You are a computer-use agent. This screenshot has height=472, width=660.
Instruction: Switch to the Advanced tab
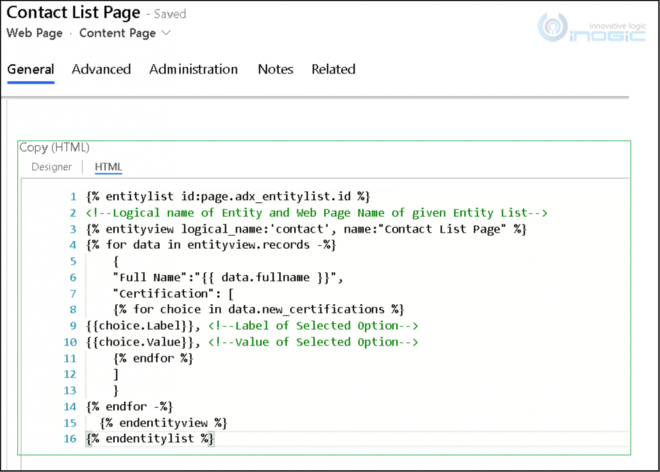coord(101,69)
